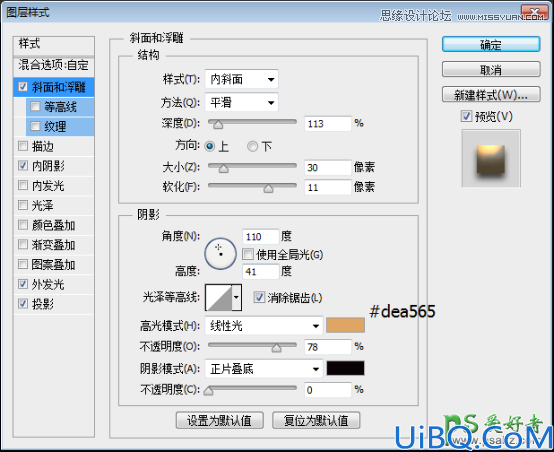Enable 等高线 checkbox

[35, 106]
